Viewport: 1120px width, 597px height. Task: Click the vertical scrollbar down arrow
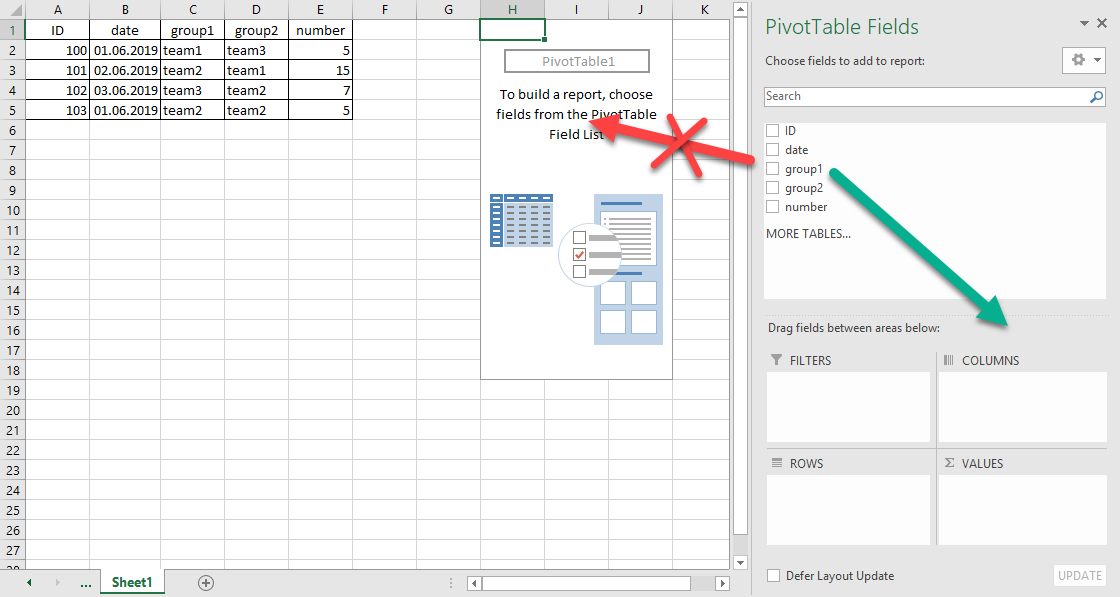tap(740, 562)
